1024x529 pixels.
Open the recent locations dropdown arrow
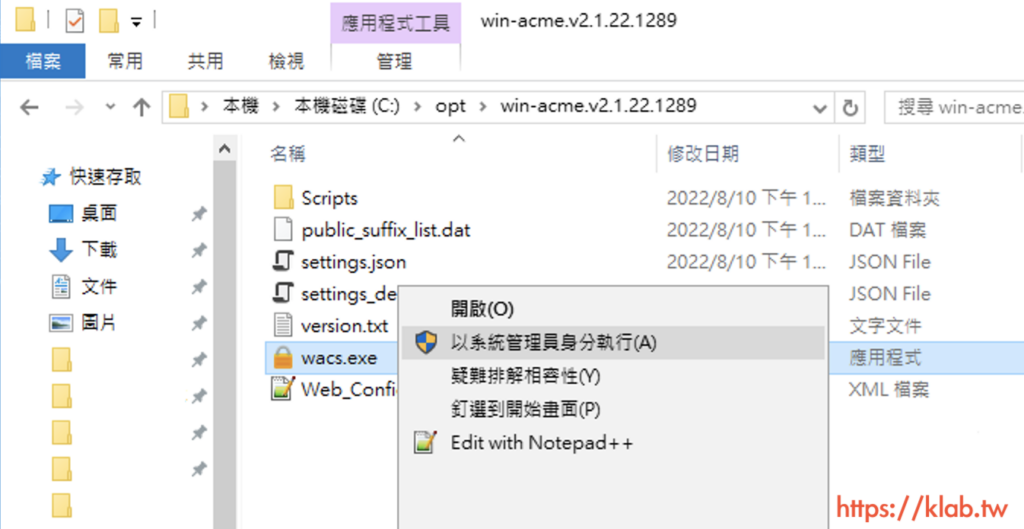click(x=110, y=107)
